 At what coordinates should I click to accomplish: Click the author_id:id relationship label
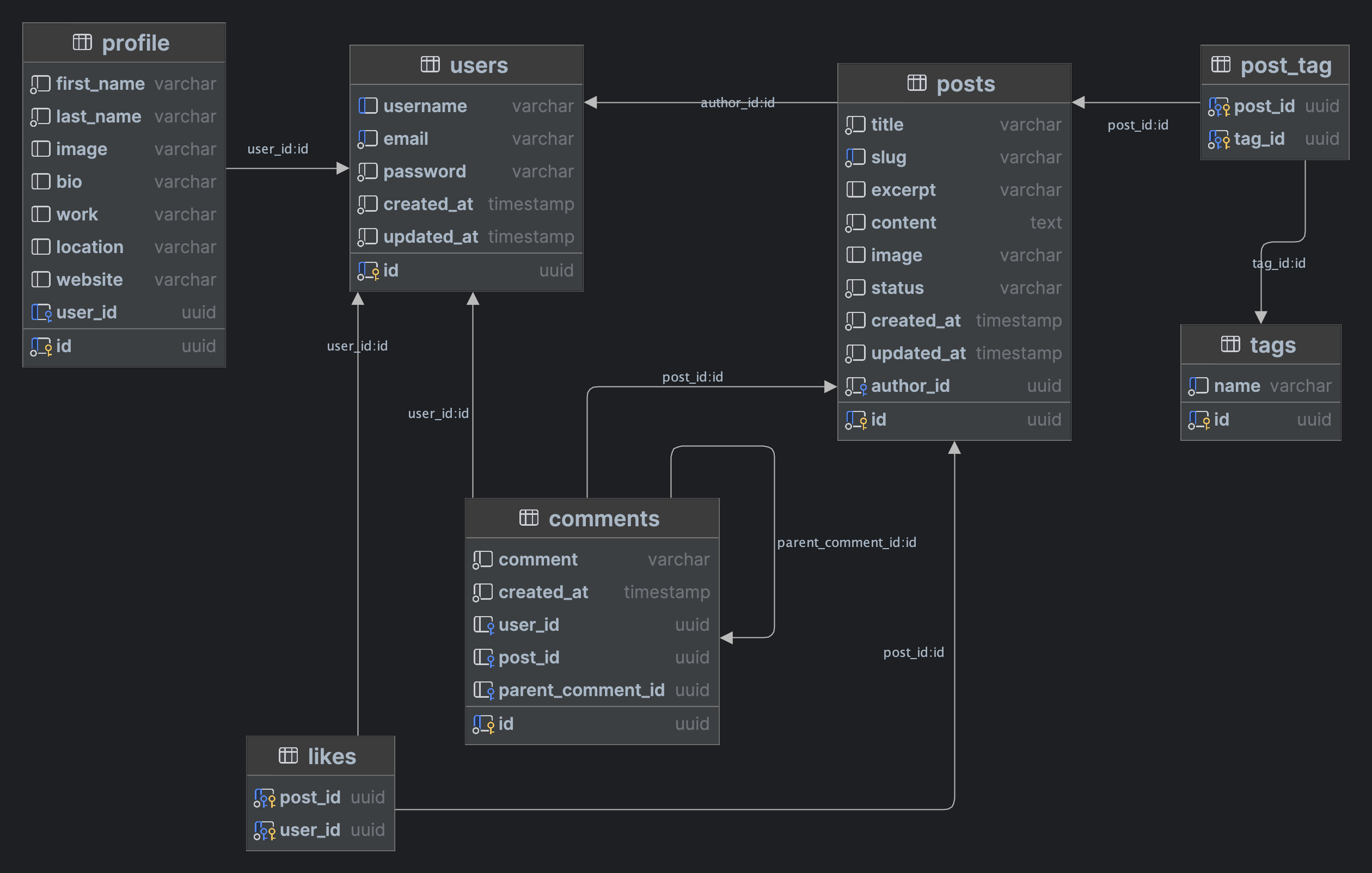[737, 102]
